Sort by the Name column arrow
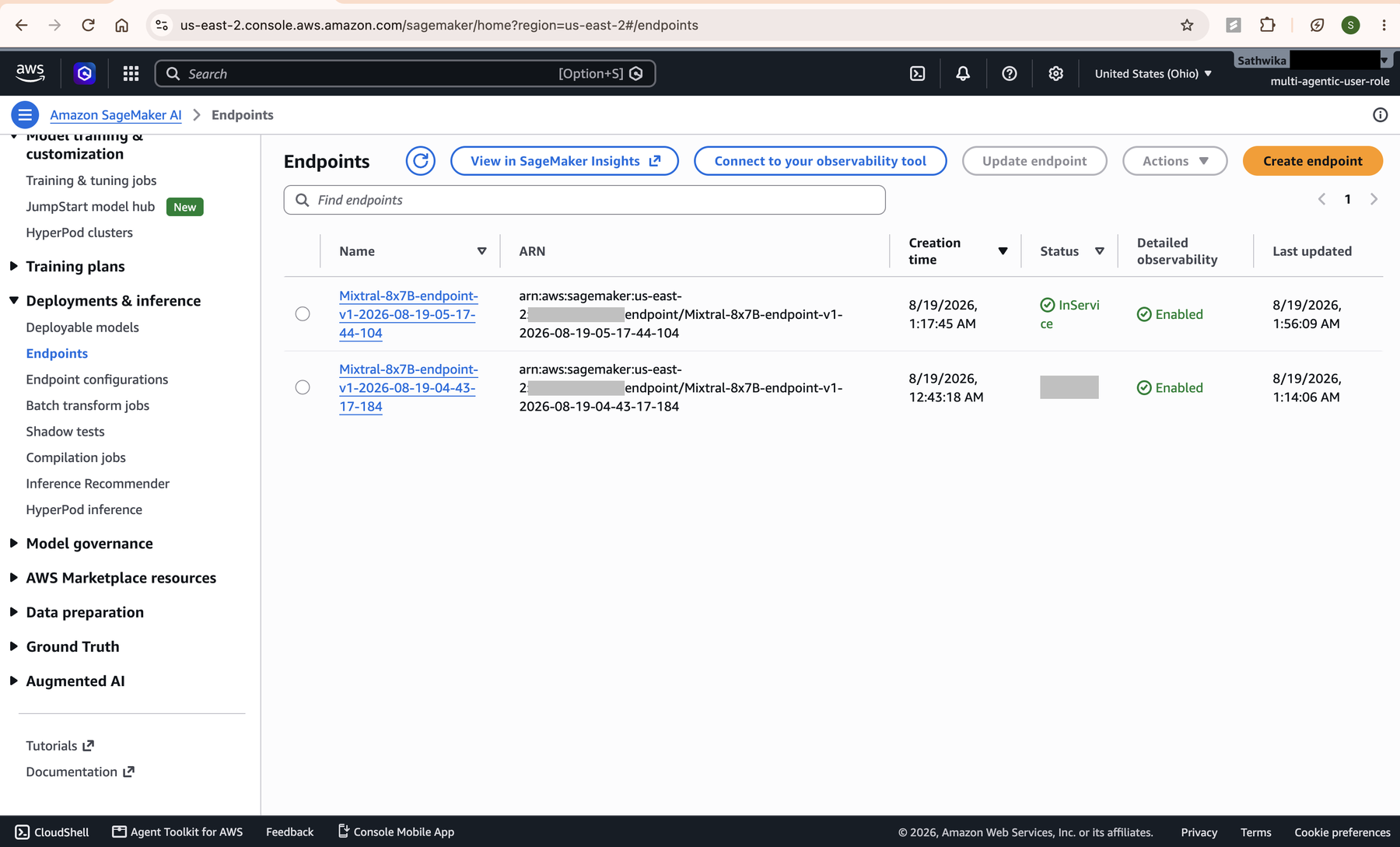Screen dimensions: 1400x847 [481, 251]
